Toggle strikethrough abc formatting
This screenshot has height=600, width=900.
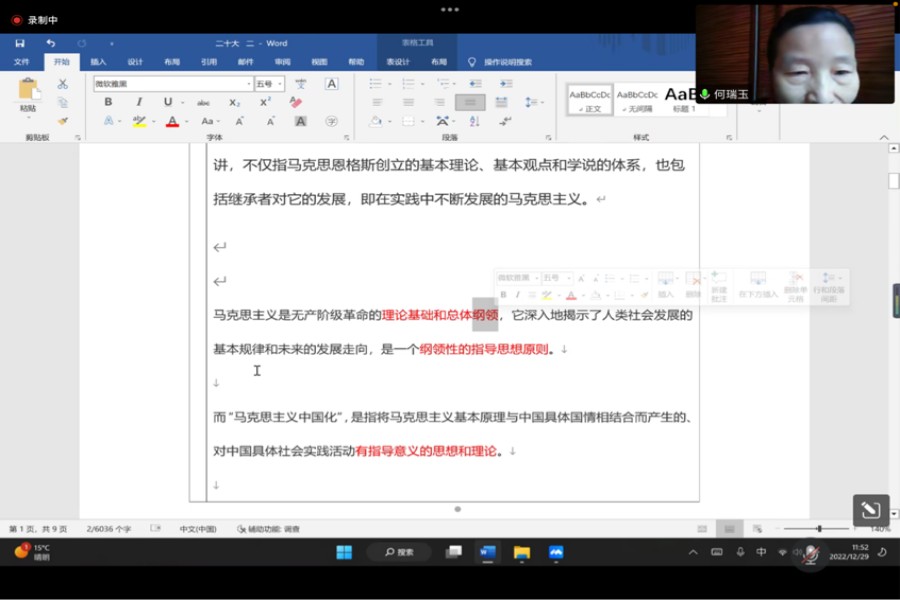pyautogui.click(x=203, y=102)
